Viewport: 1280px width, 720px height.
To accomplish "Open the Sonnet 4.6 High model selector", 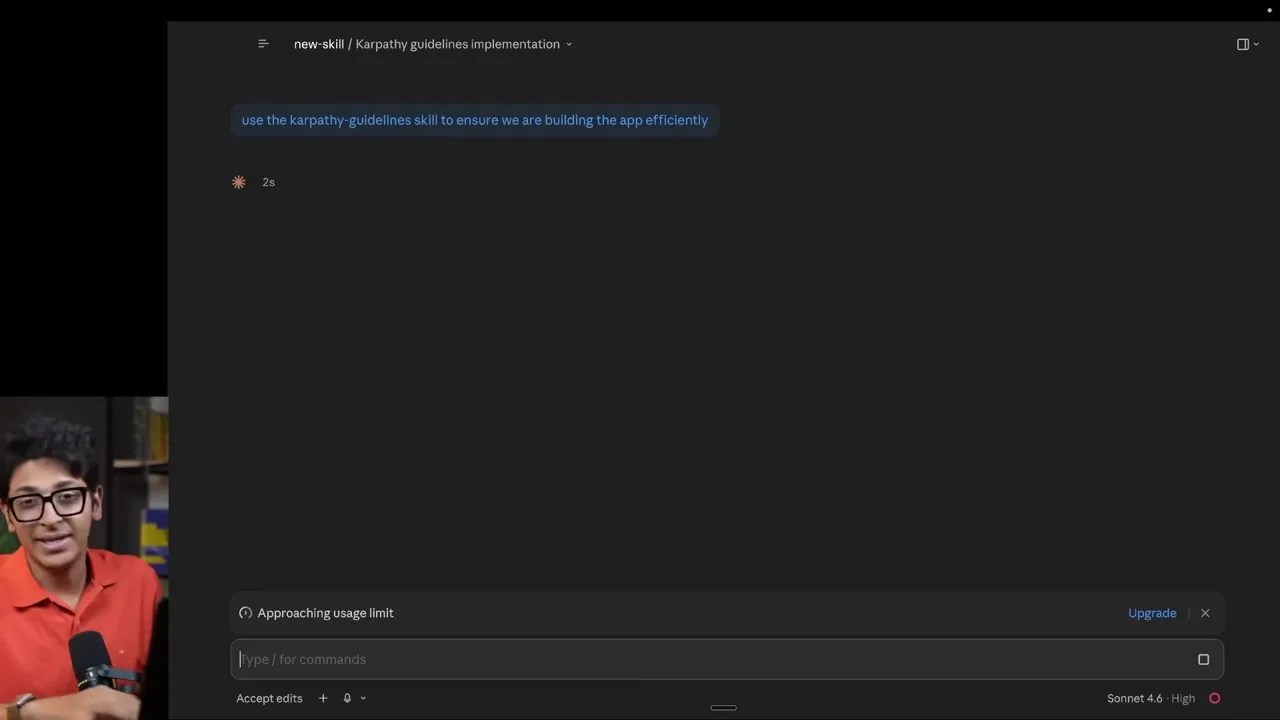I will pos(1151,698).
